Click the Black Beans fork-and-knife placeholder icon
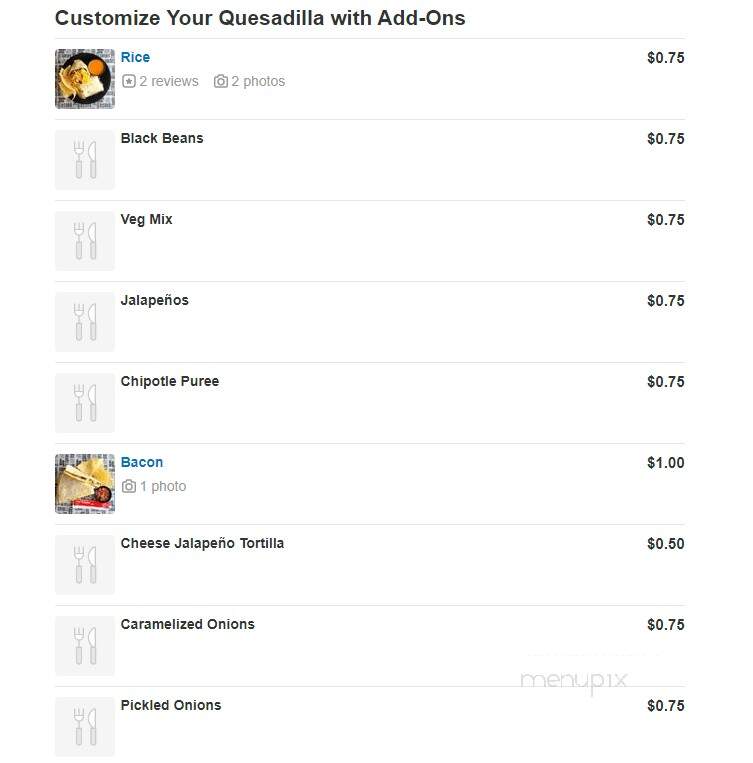 pyautogui.click(x=85, y=160)
